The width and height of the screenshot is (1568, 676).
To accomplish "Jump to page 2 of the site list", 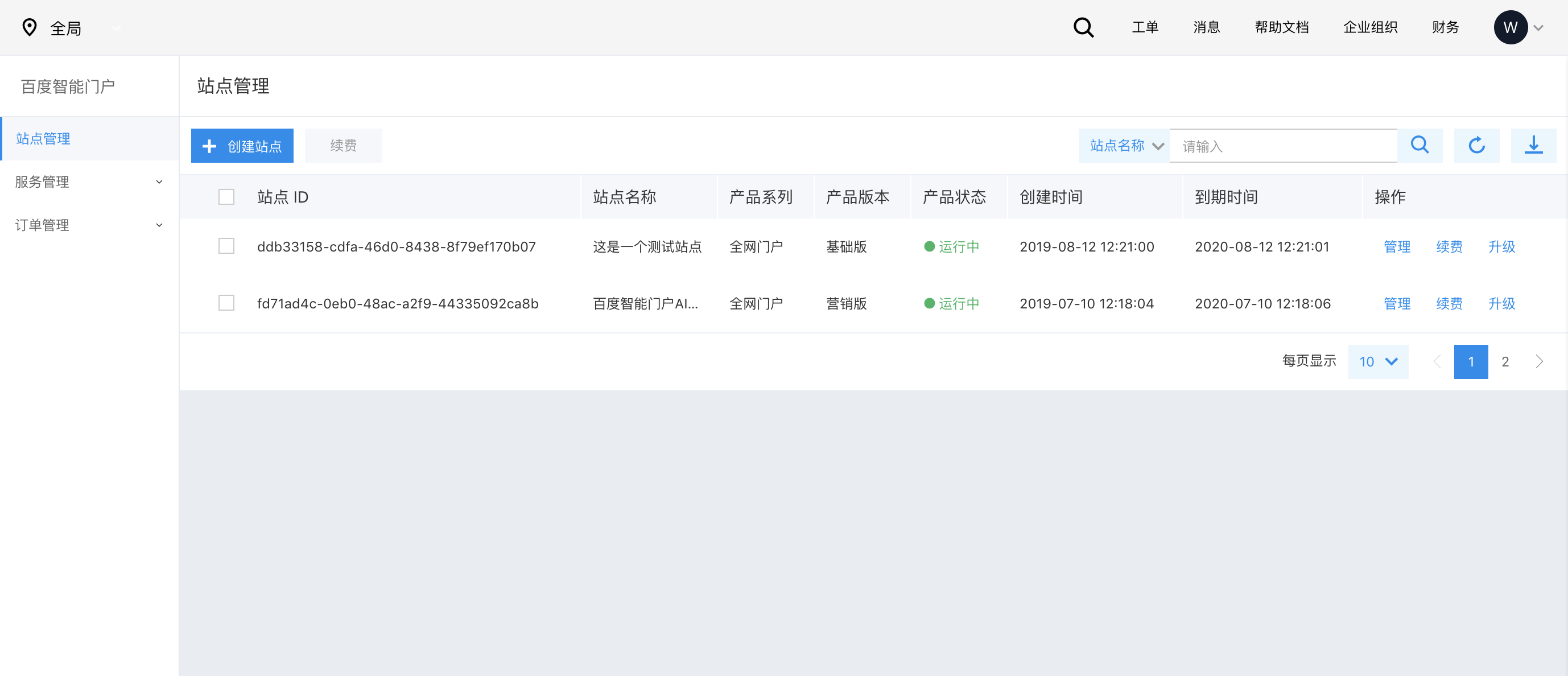I will pyautogui.click(x=1505, y=361).
